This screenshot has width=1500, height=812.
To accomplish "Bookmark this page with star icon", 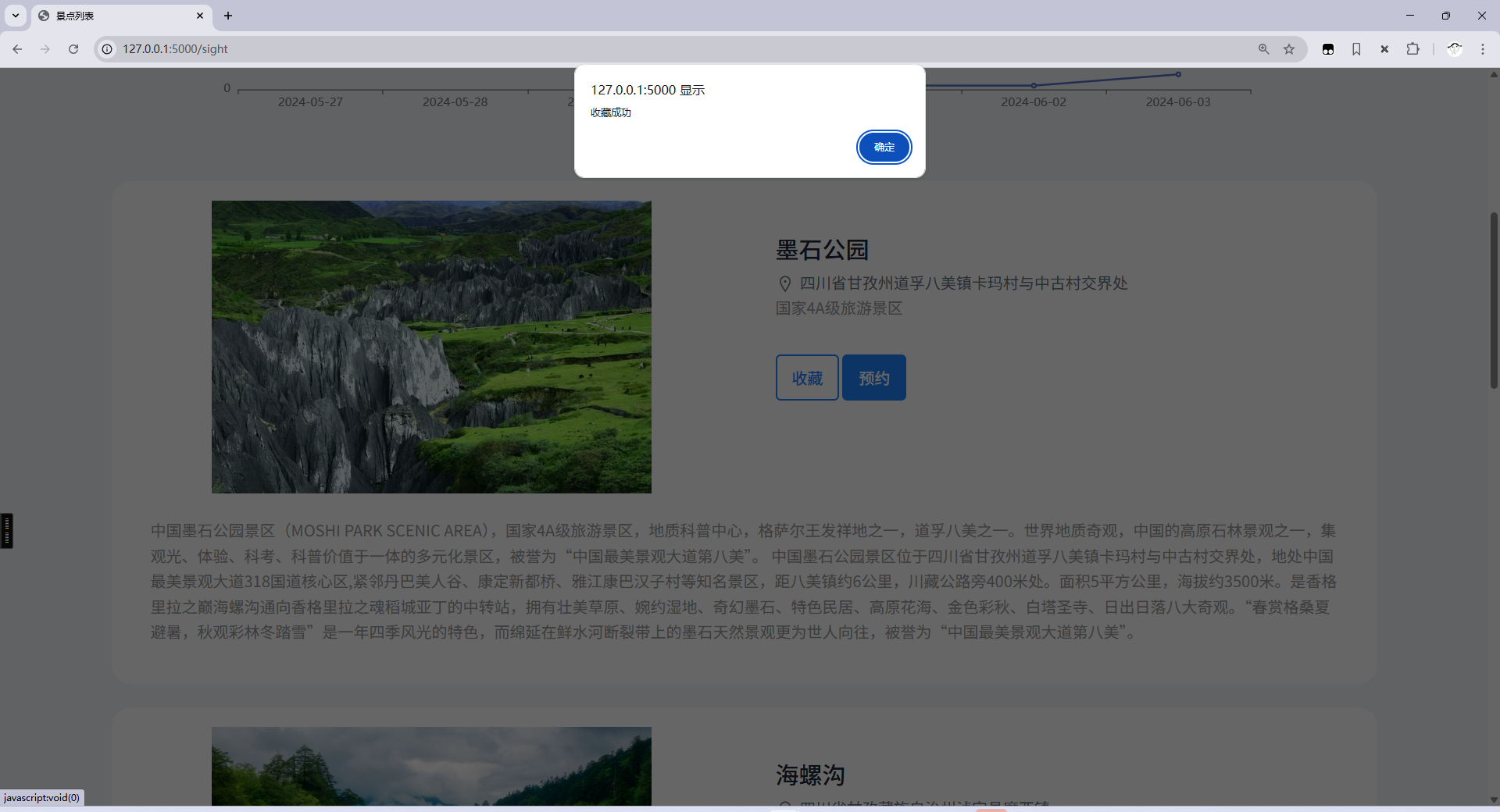I will (1289, 49).
